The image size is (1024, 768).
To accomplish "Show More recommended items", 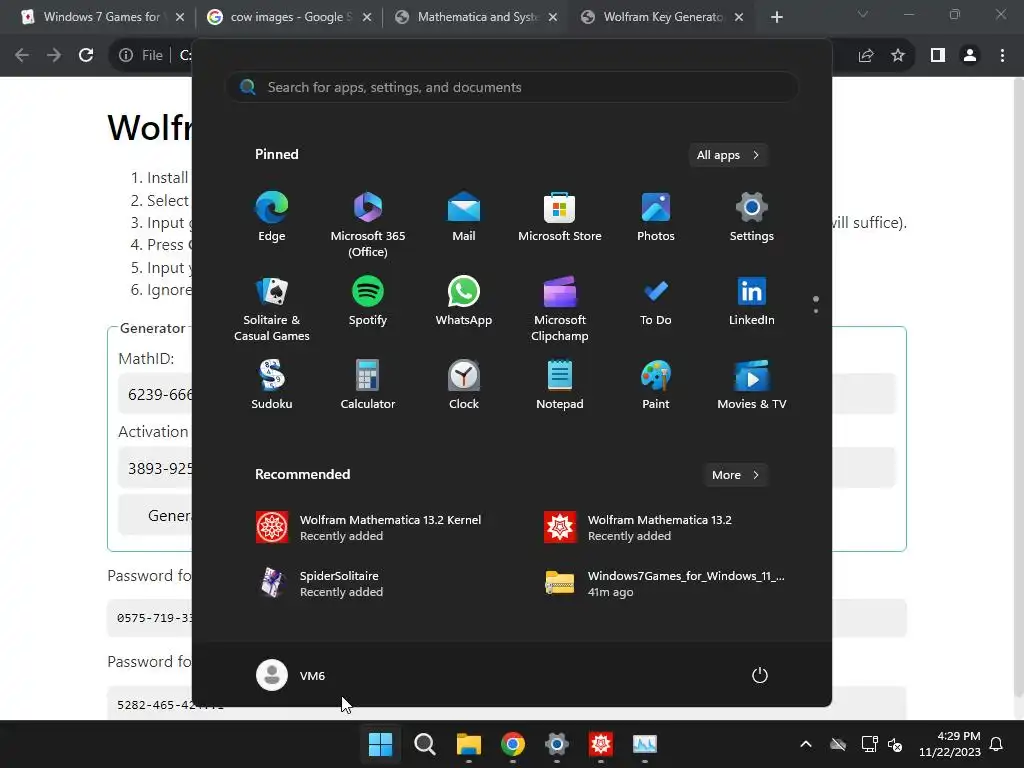I will (x=736, y=475).
